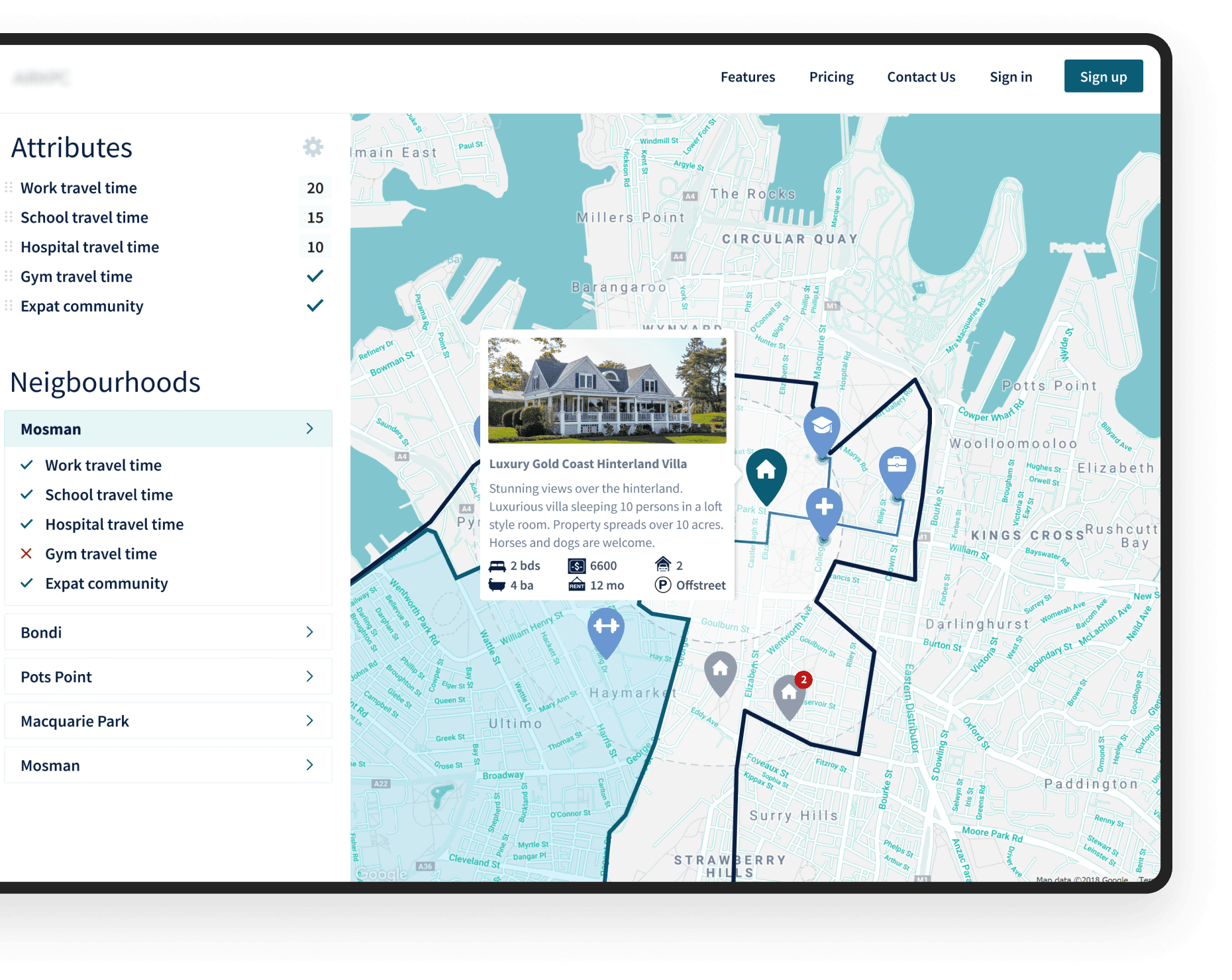Grab the Work travel time drag handle
Screen dimensions: 1232x980
(9, 188)
